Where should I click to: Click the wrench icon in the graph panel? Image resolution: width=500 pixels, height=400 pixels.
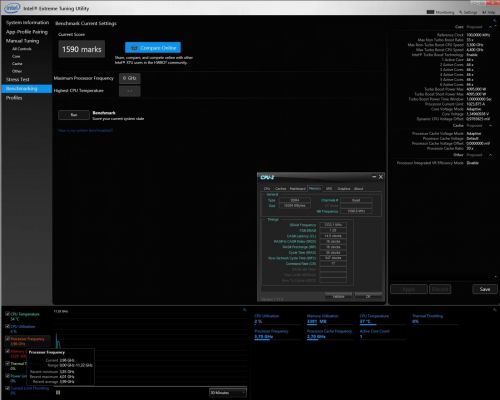point(244,310)
